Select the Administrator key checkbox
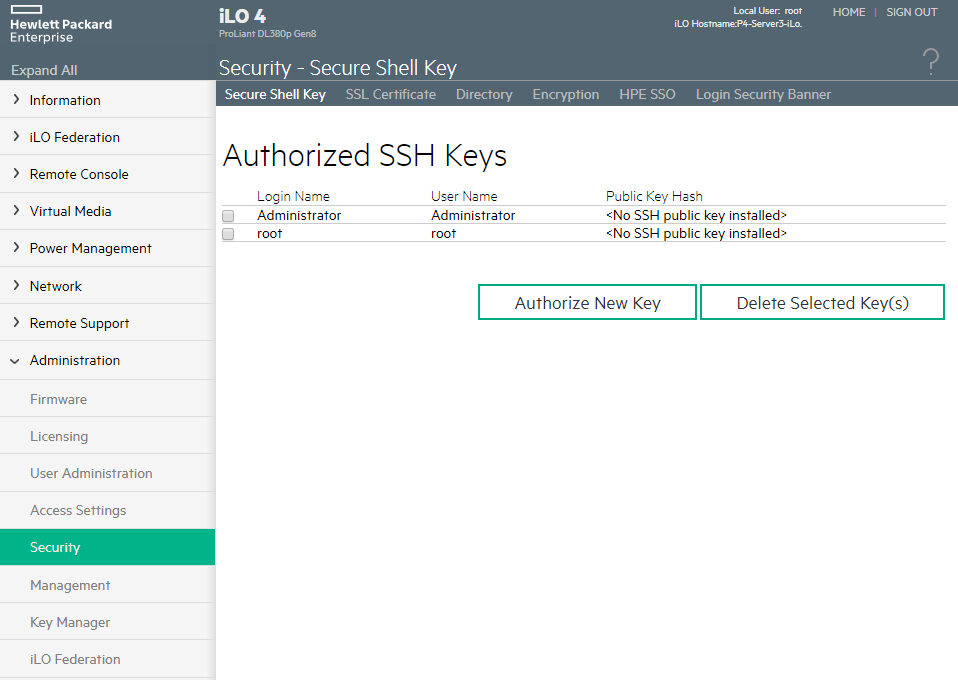Viewport: 958px width, 680px height. (228, 216)
